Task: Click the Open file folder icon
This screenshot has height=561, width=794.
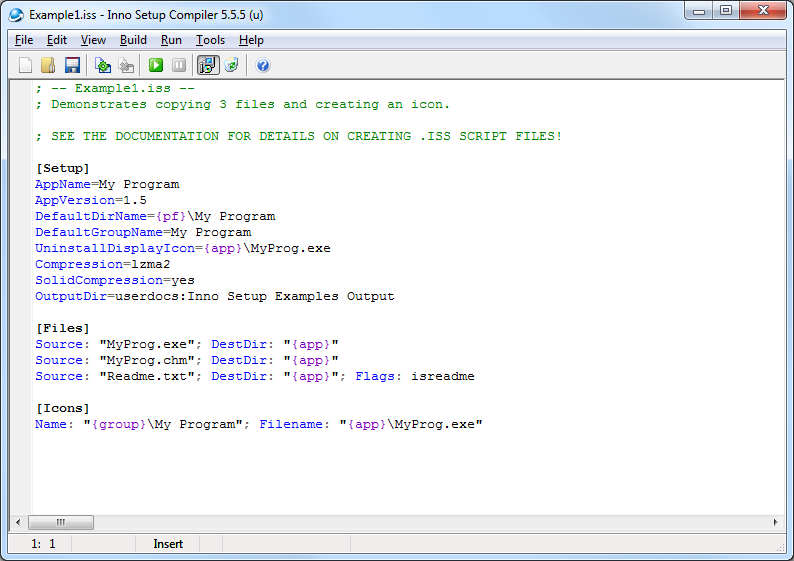Action: click(x=49, y=65)
